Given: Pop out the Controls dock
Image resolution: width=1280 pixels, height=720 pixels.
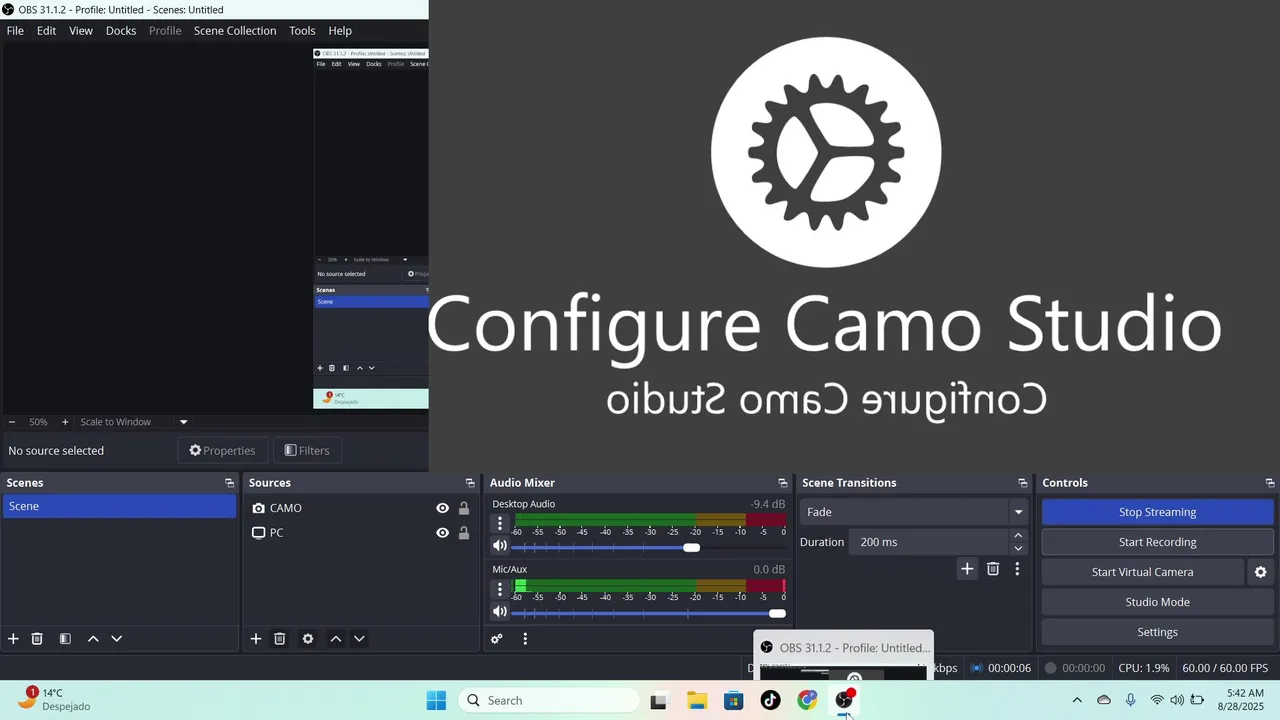Looking at the screenshot, I should coord(1270,483).
